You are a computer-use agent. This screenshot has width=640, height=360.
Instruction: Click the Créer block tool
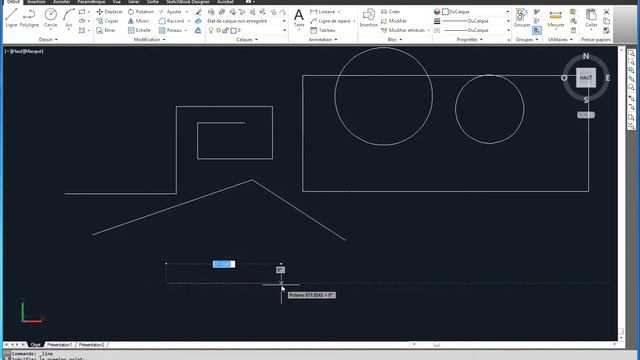coord(391,12)
